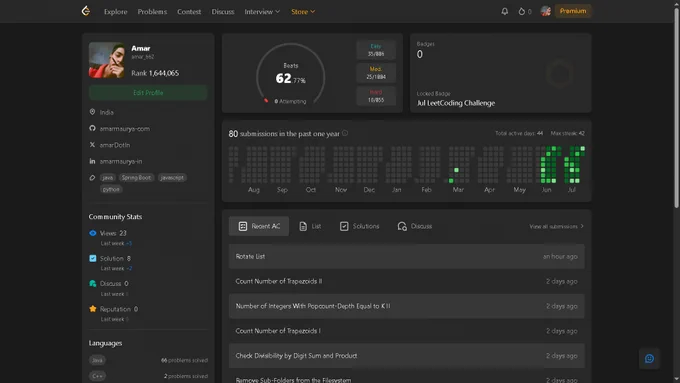Viewport: 680px width, 383px height.
Task: Open the user avatar menu
Action: (x=546, y=11)
